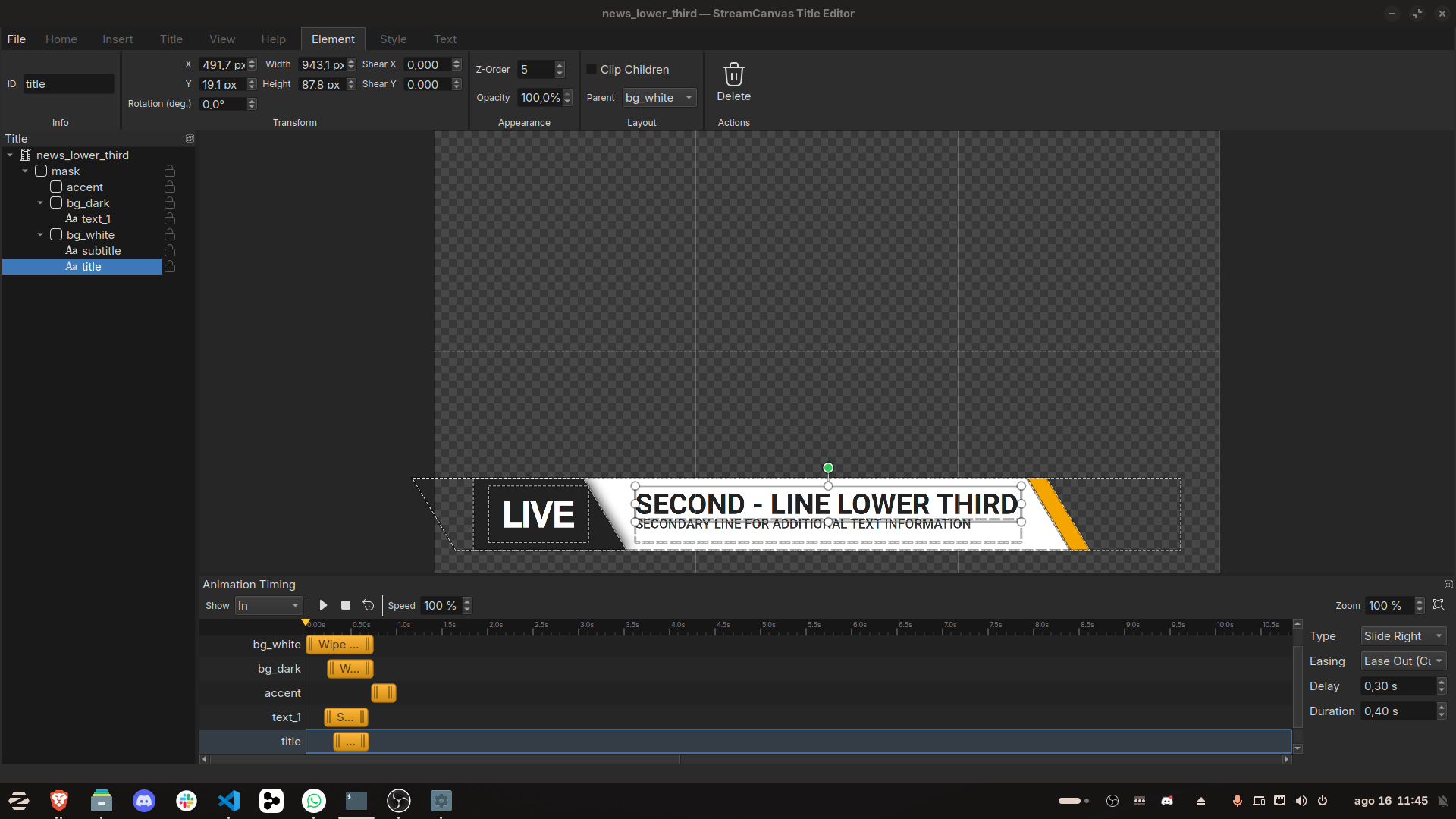1456x819 pixels.
Task: Toggle lock for mask layer
Action: coord(170,171)
